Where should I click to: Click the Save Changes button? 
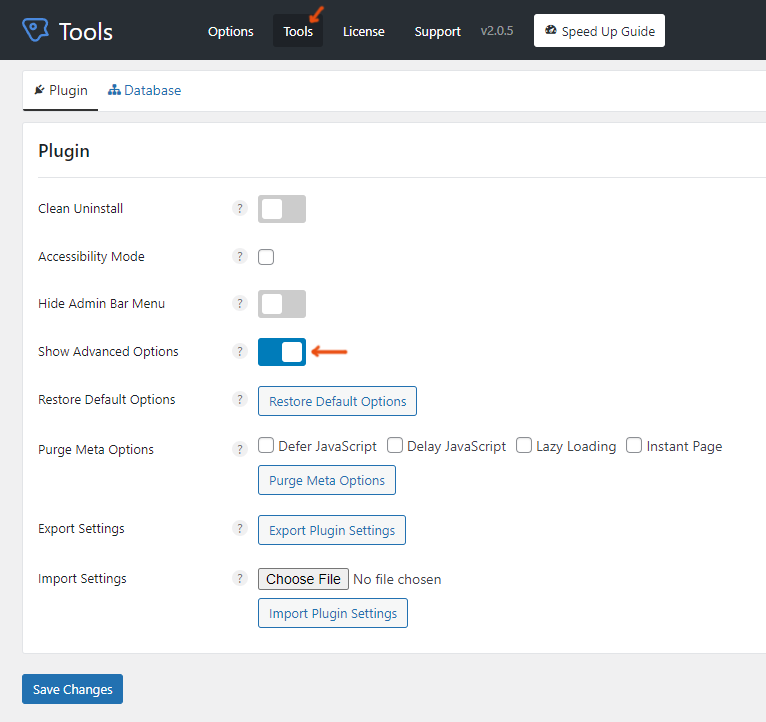tap(72, 689)
